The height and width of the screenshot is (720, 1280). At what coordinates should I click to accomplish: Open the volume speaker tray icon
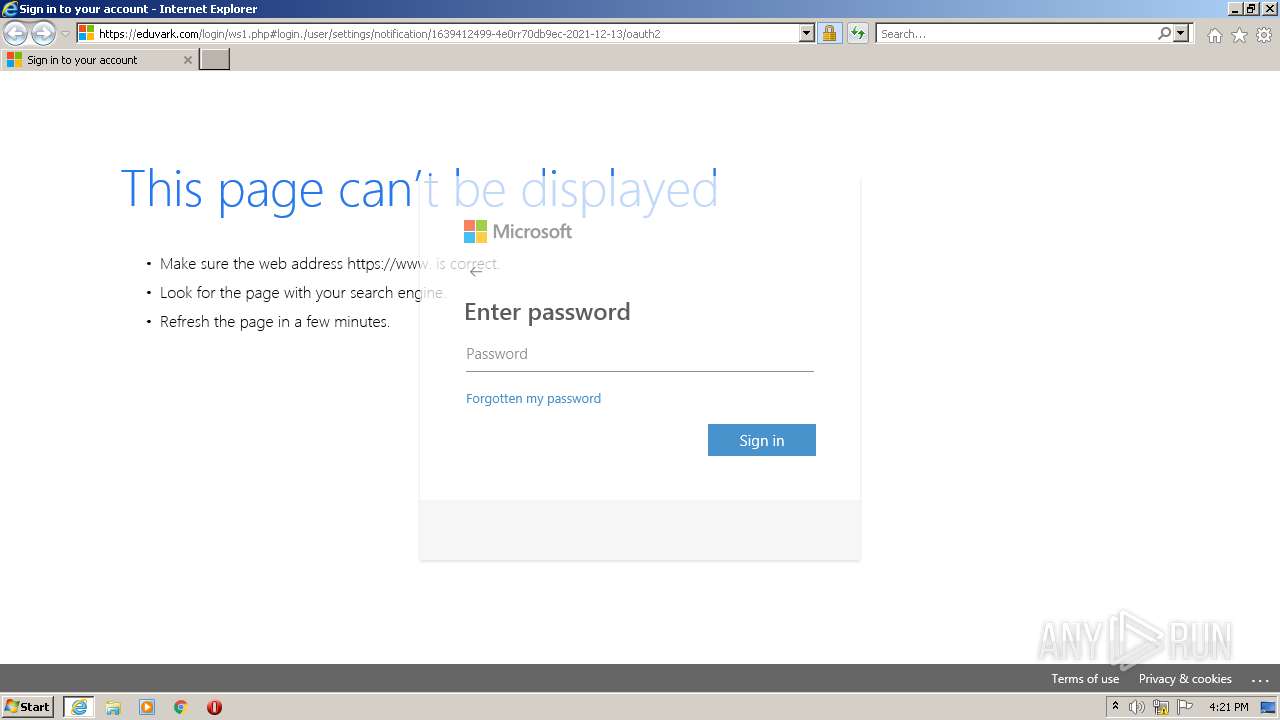[x=1137, y=707]
